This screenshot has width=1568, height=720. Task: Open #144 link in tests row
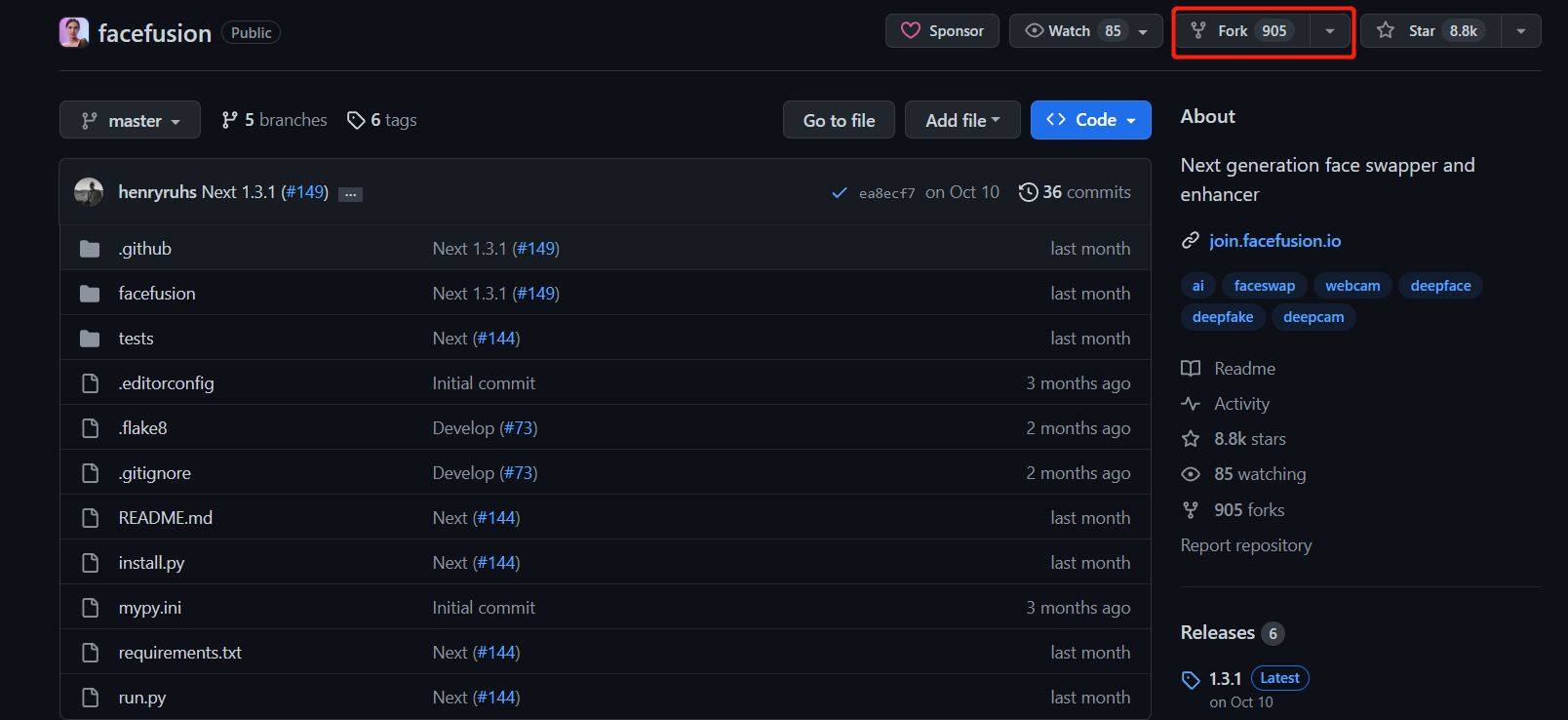496,339
